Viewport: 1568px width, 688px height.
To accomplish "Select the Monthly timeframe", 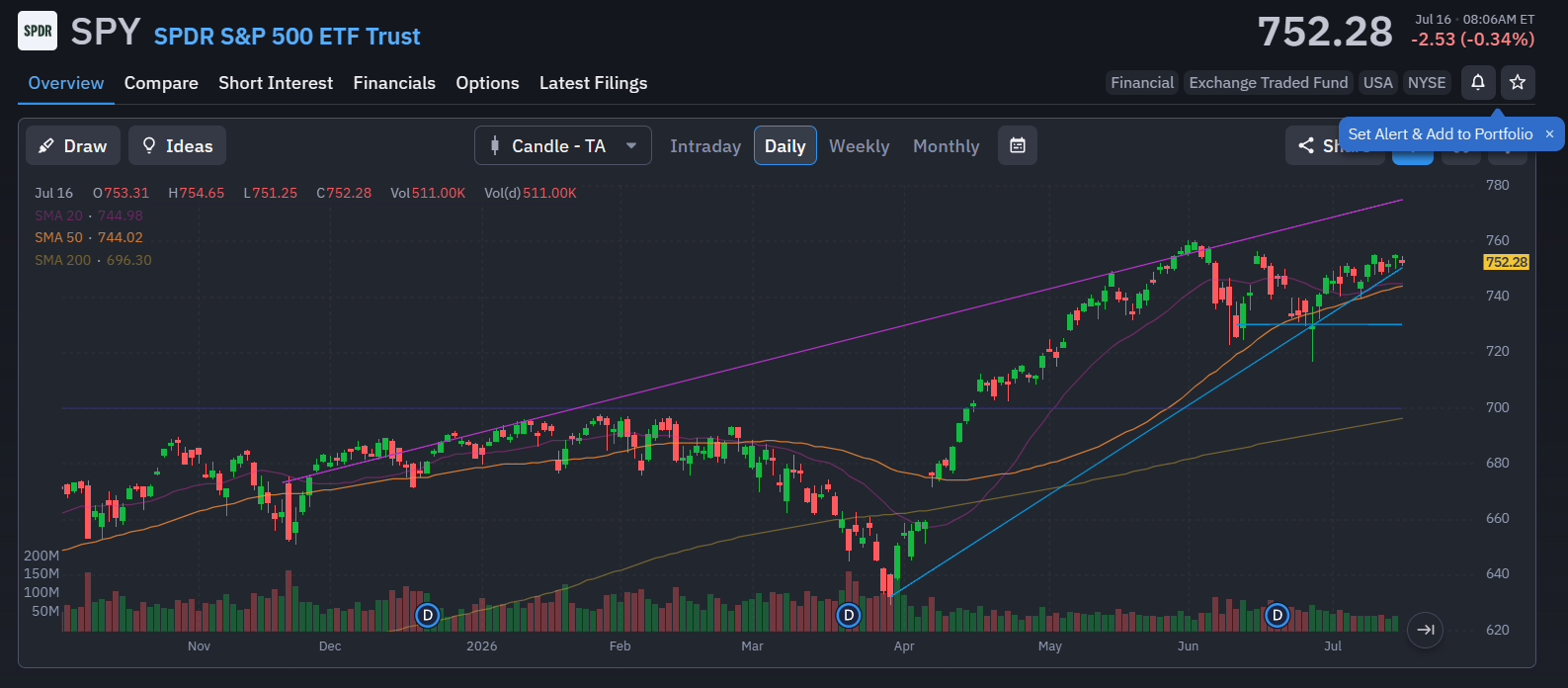I will pyautogui.click(x=946, y=146).
